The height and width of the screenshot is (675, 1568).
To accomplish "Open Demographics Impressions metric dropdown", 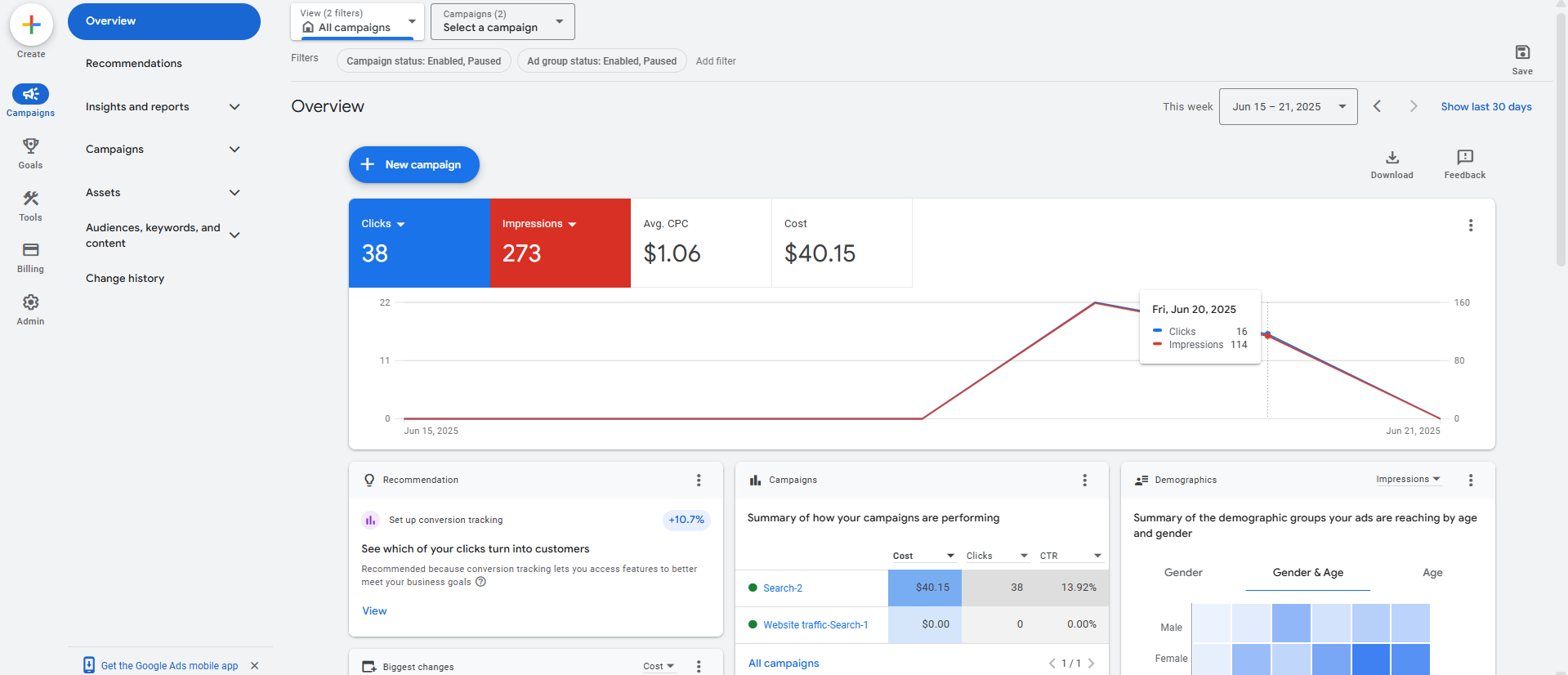I will point(1409,480).
